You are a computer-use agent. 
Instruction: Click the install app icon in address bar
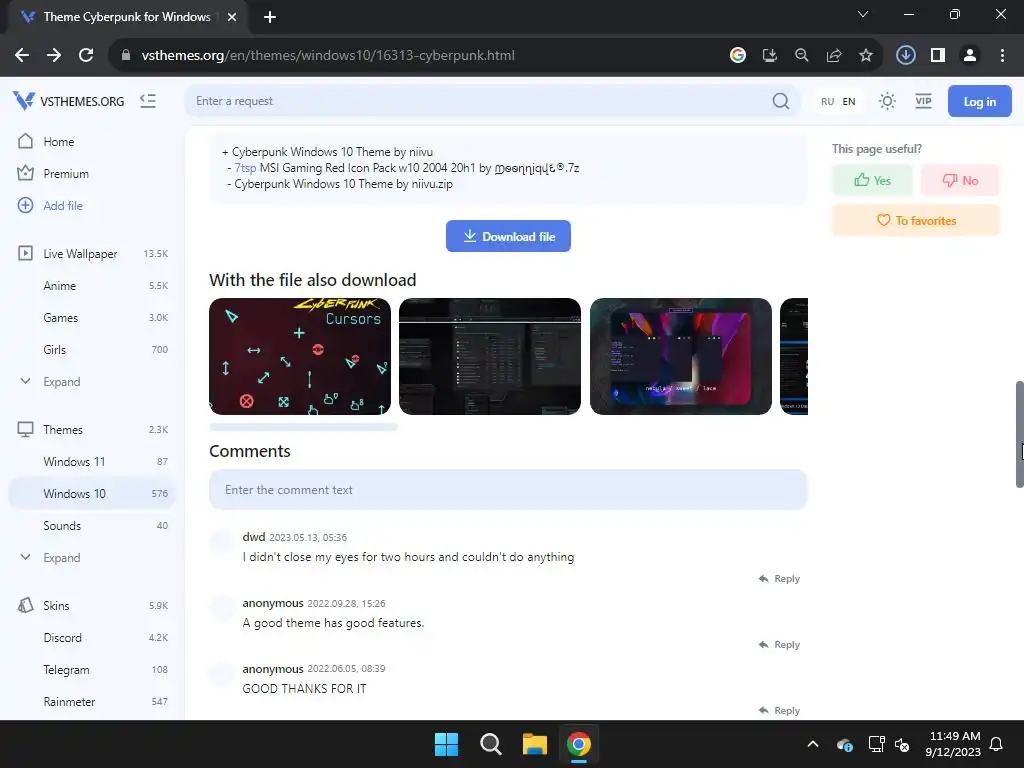[x=770, y=56]
